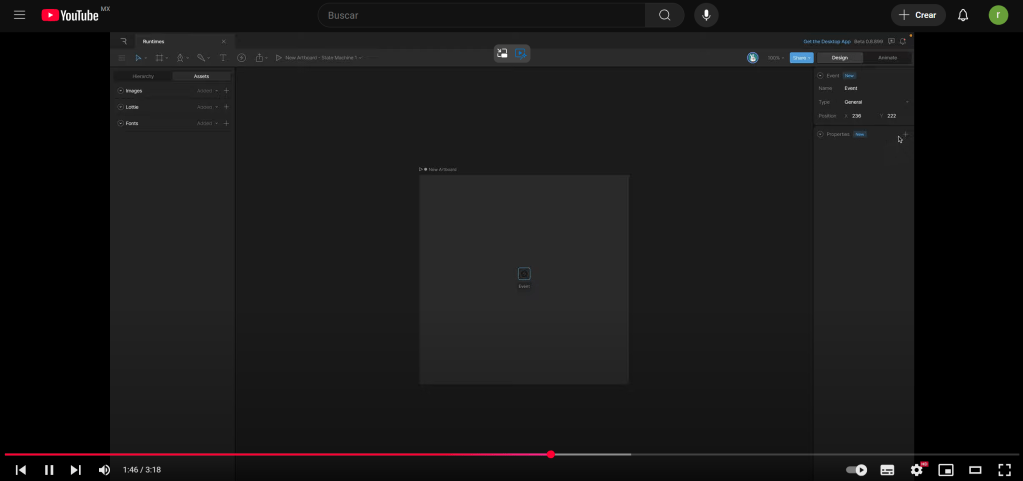1023x481 pixels.
Task: Add an image asset with plus icon
Action: 226,91
